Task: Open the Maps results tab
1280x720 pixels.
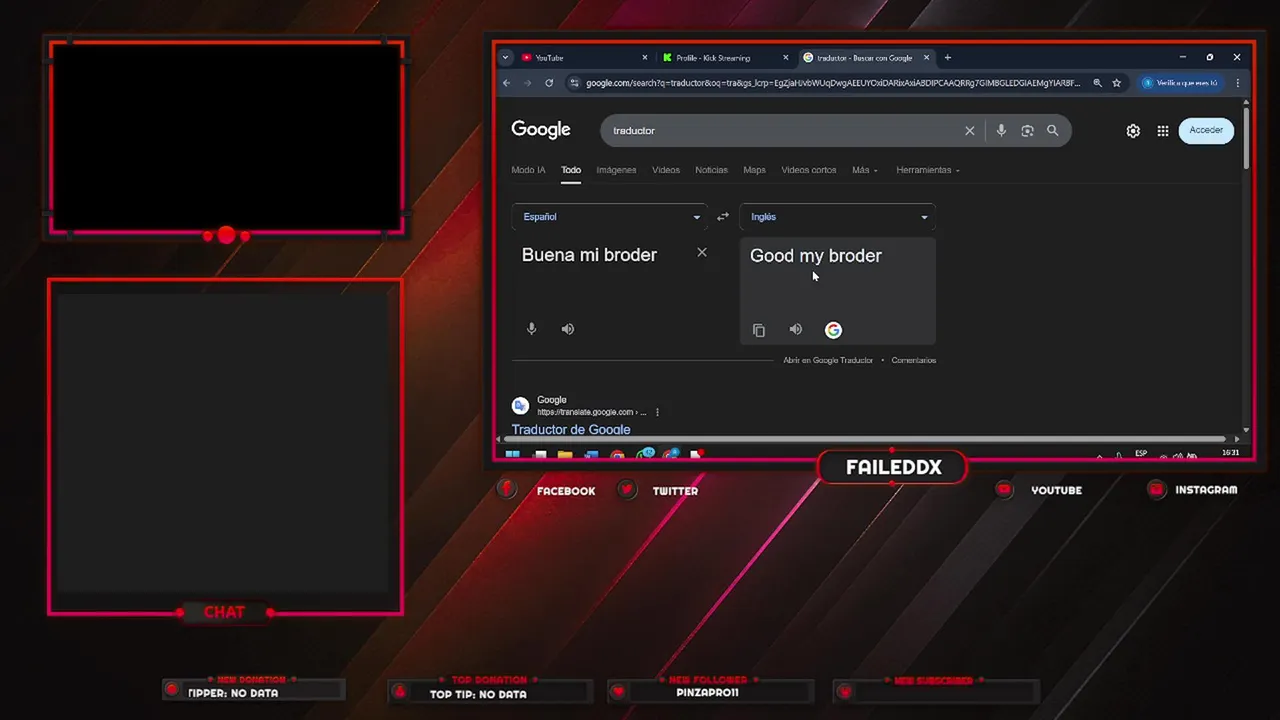Action: point(754,170)
